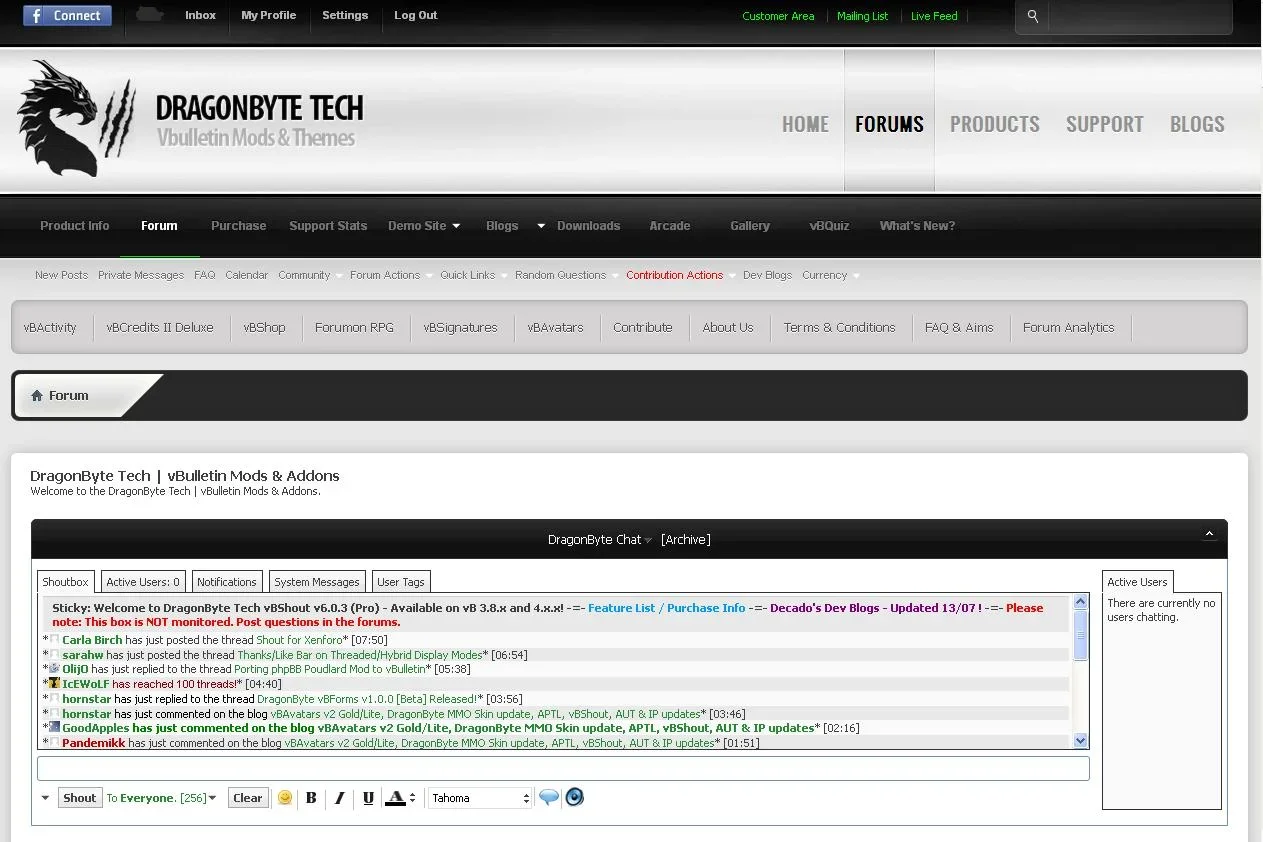
Task: Open BLOGS in main navigation
Action: tap(1197, 124)
